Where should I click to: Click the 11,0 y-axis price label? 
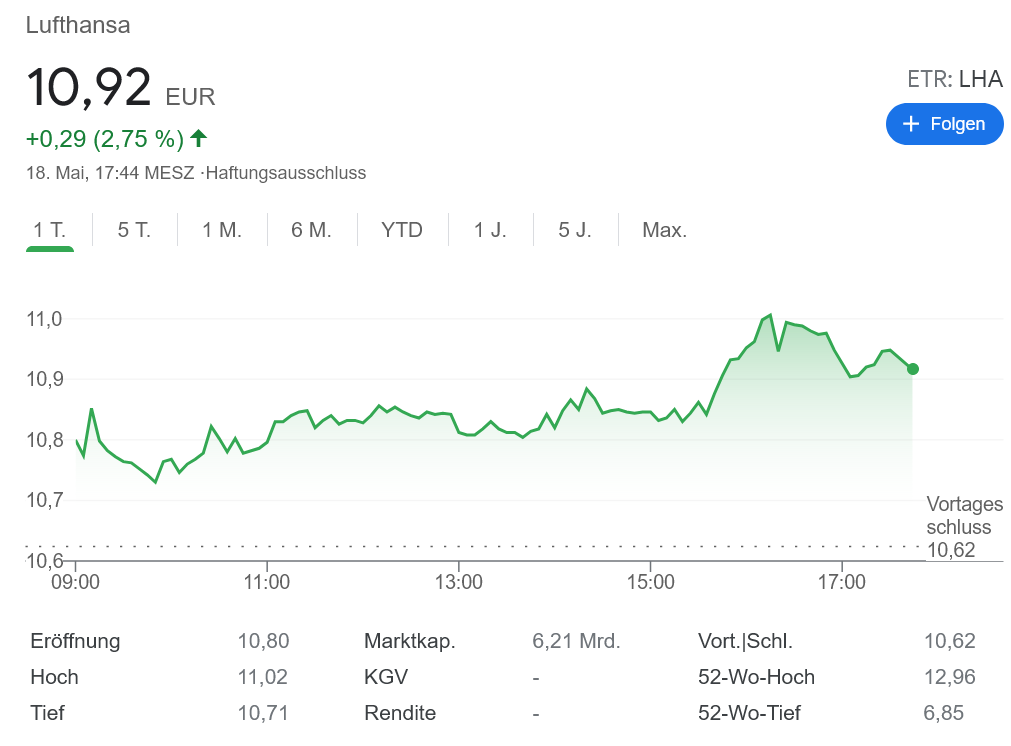(x=44, y=319)
